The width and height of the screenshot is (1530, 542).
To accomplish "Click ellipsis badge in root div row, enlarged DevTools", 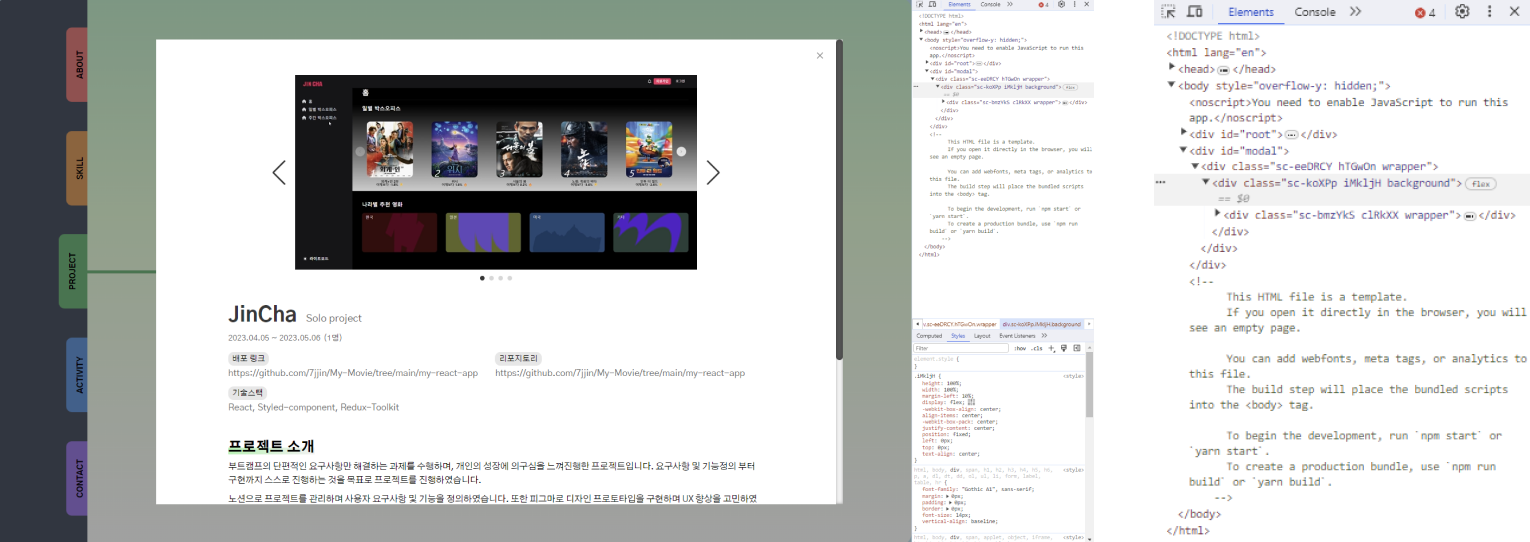I will coord(1291,135).
